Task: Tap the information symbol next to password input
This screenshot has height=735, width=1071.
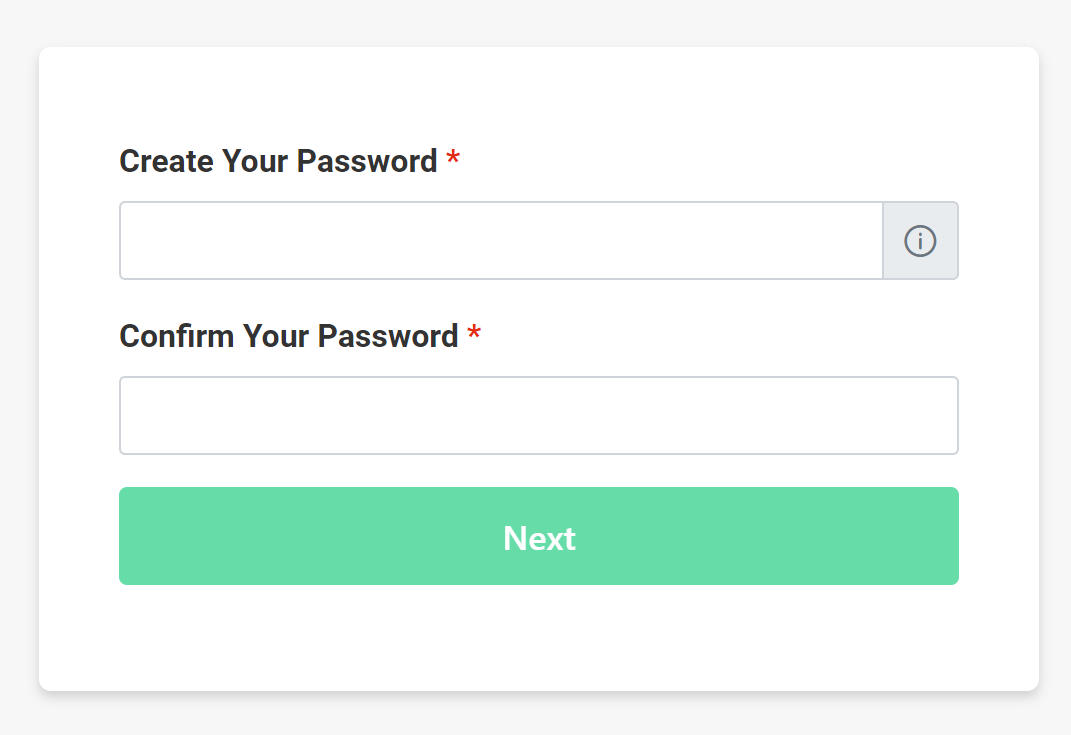Action: click(x=920, y=241)
